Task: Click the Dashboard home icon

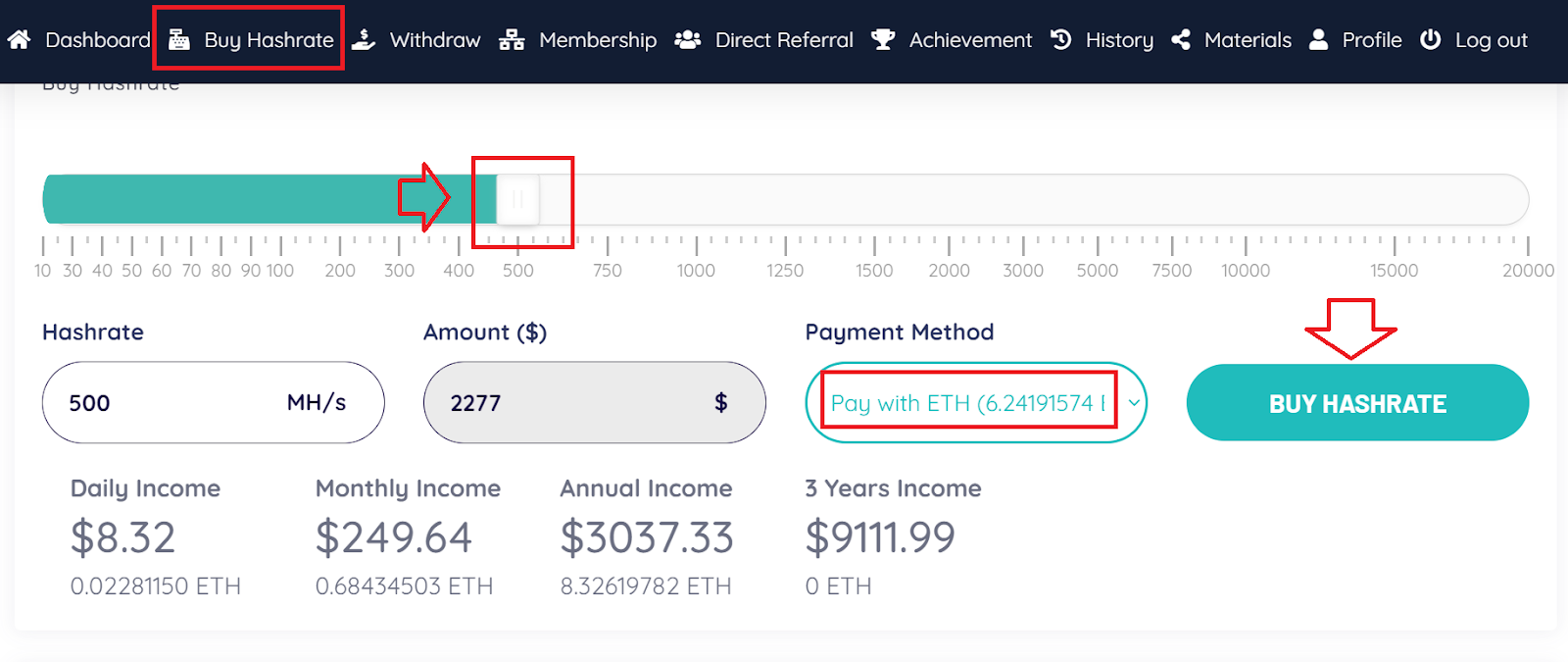Action: point(19,40)
